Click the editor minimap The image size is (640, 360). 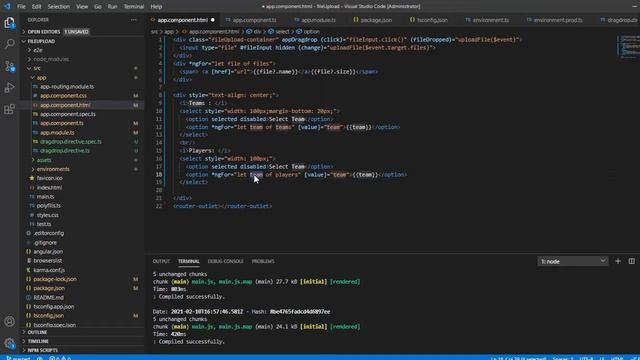[627, 47]
